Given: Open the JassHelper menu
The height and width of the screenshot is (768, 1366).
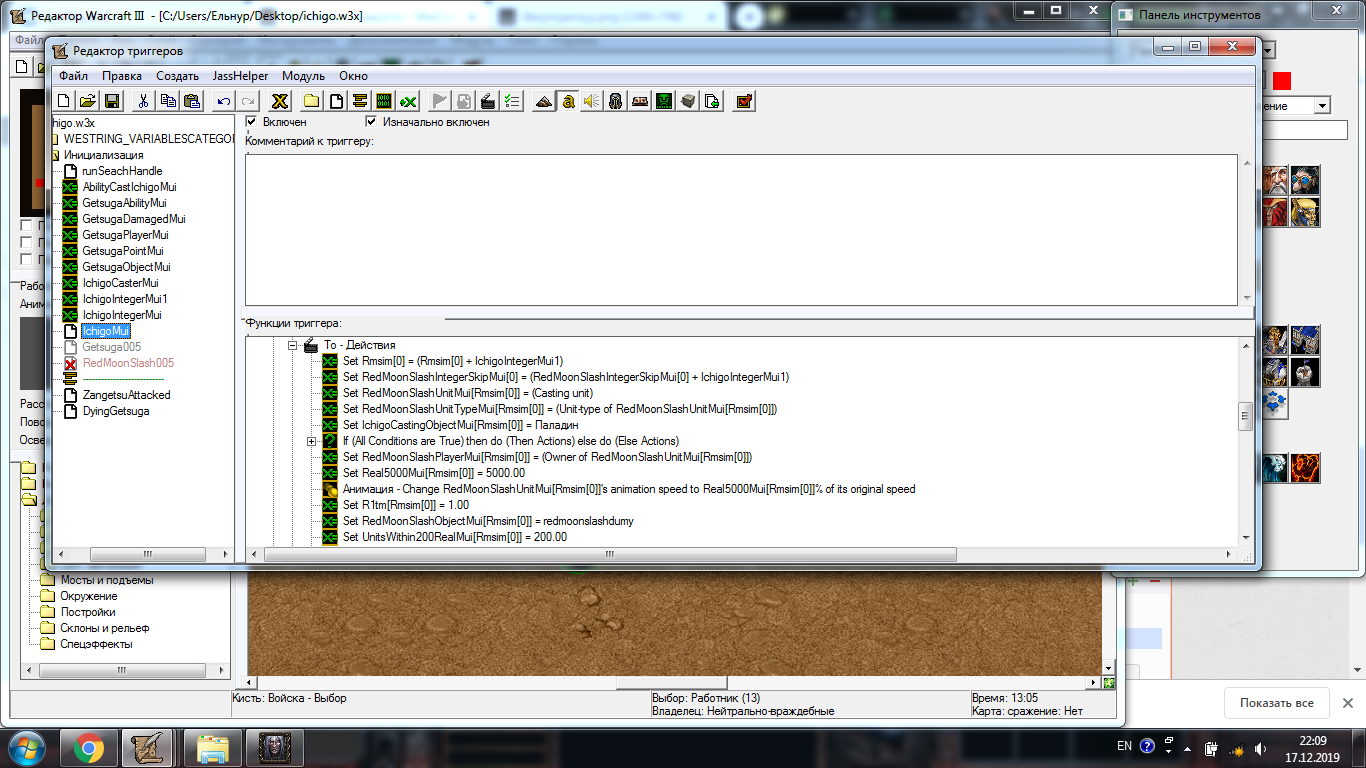Looking at the screenshot, I should coord(241,76).
